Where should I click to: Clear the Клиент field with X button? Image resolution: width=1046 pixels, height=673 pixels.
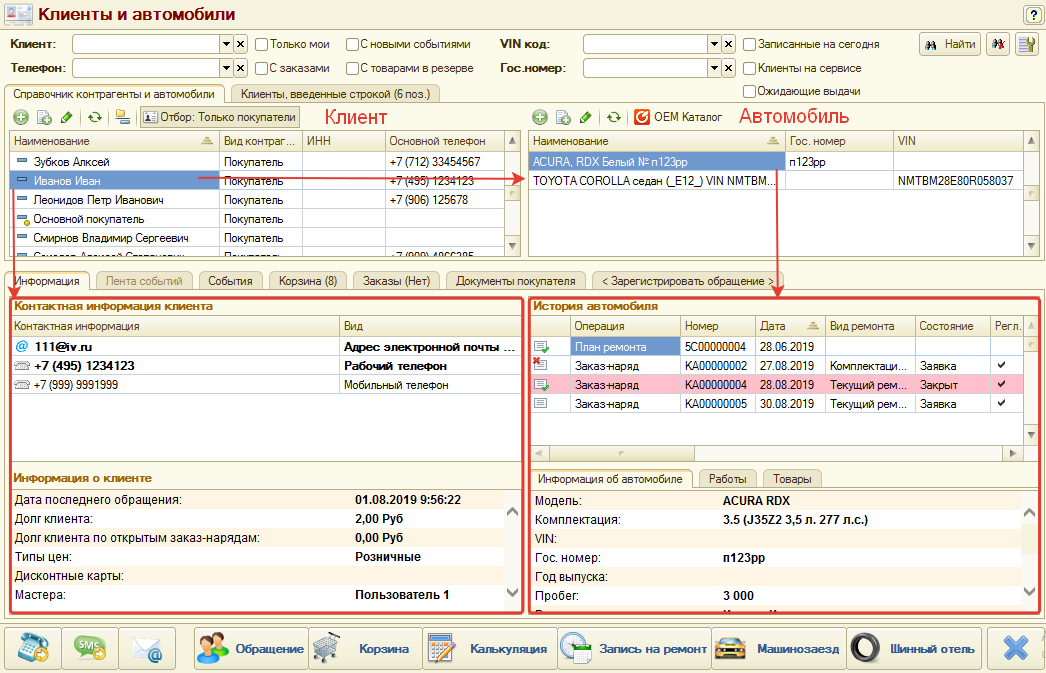[241, 45]
